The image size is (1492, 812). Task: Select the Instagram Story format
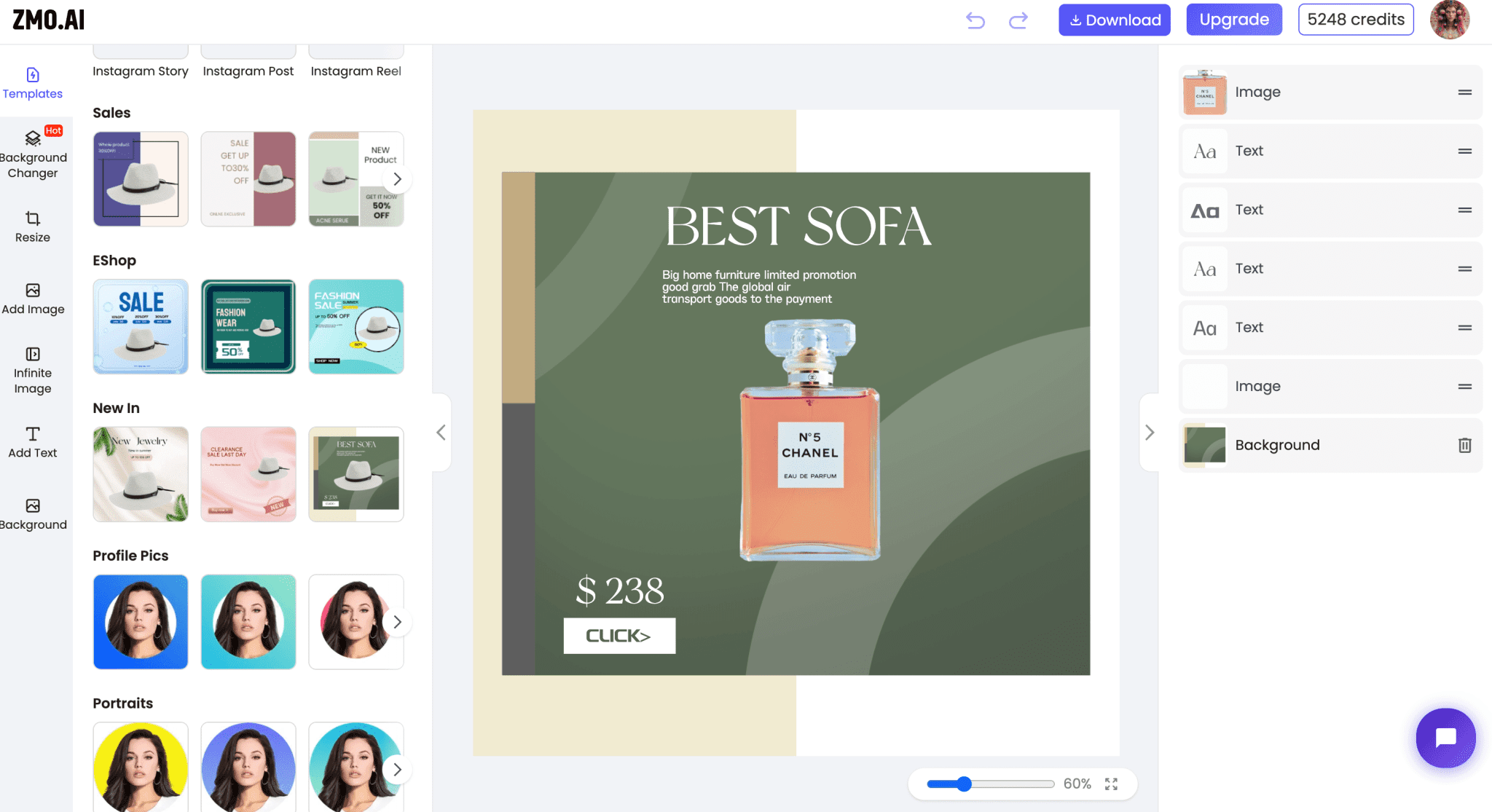(141, 71)
